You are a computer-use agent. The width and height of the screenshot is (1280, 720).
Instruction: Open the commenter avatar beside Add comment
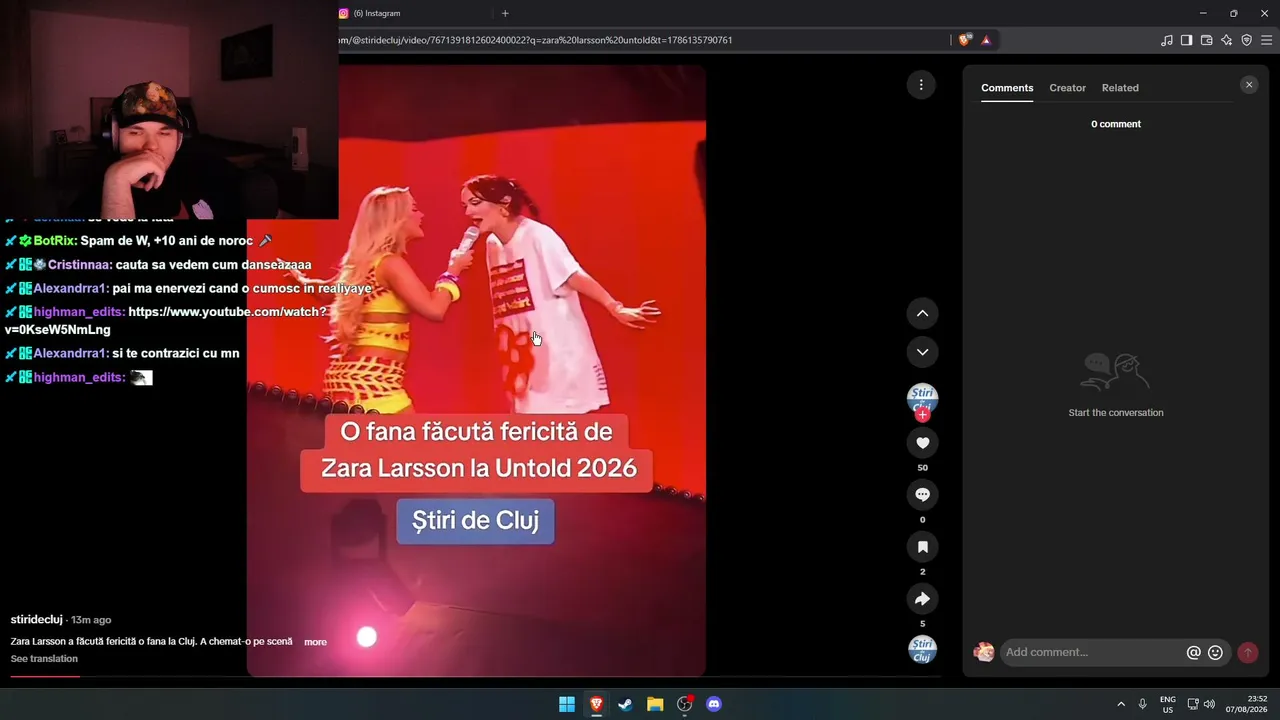tap(984, 652)
